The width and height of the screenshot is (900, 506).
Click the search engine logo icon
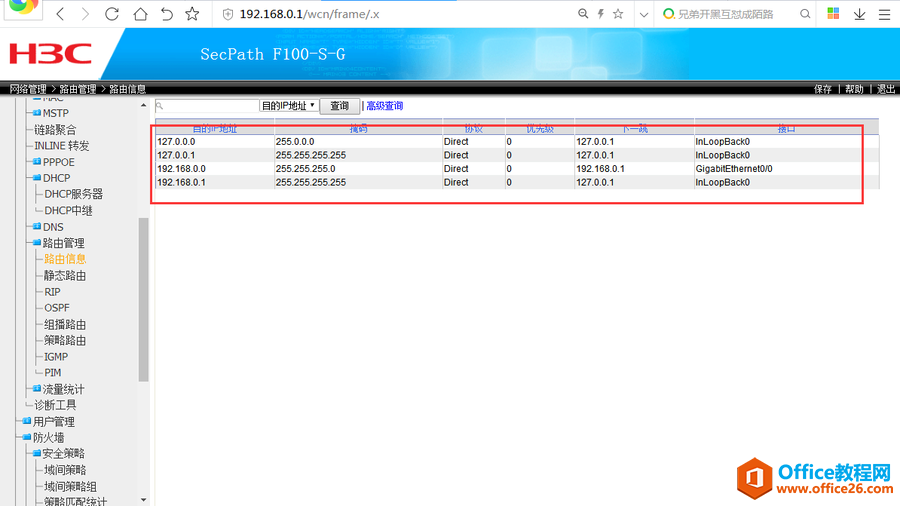point(668,14)
